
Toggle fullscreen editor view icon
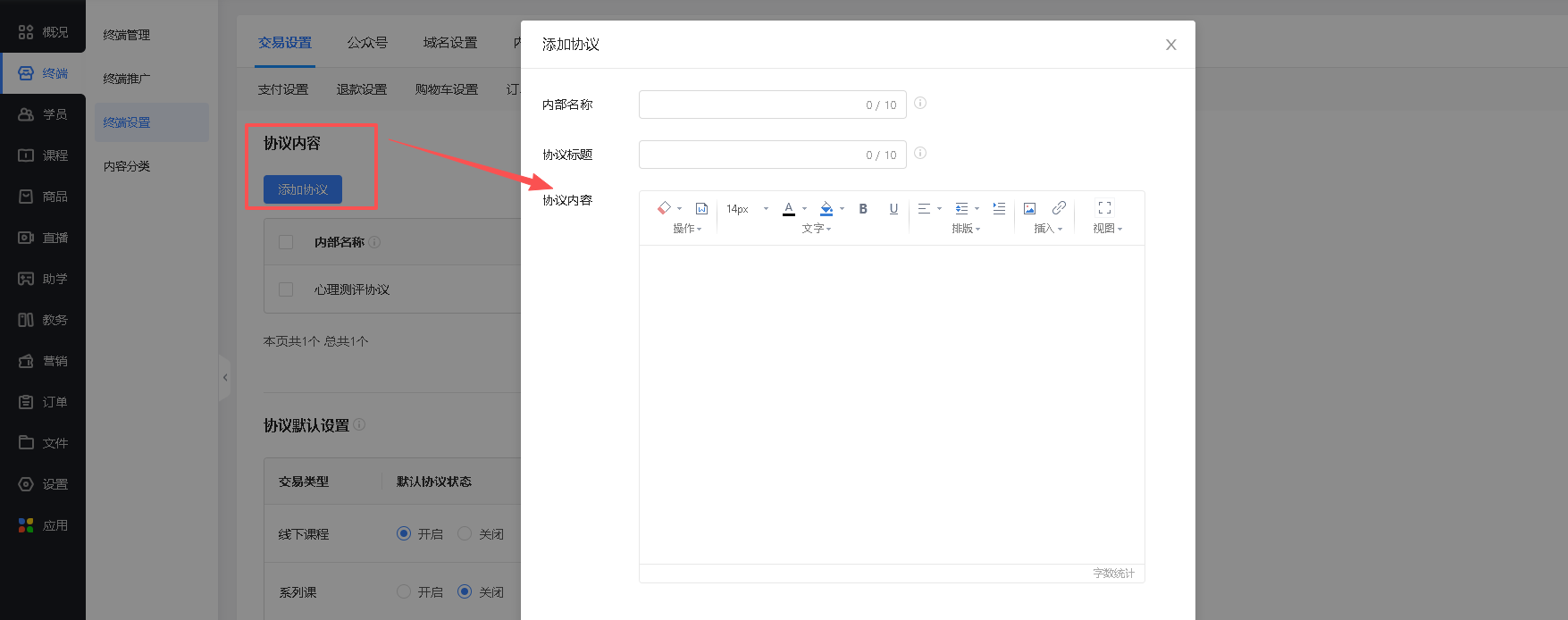(x=1104, y=208)
